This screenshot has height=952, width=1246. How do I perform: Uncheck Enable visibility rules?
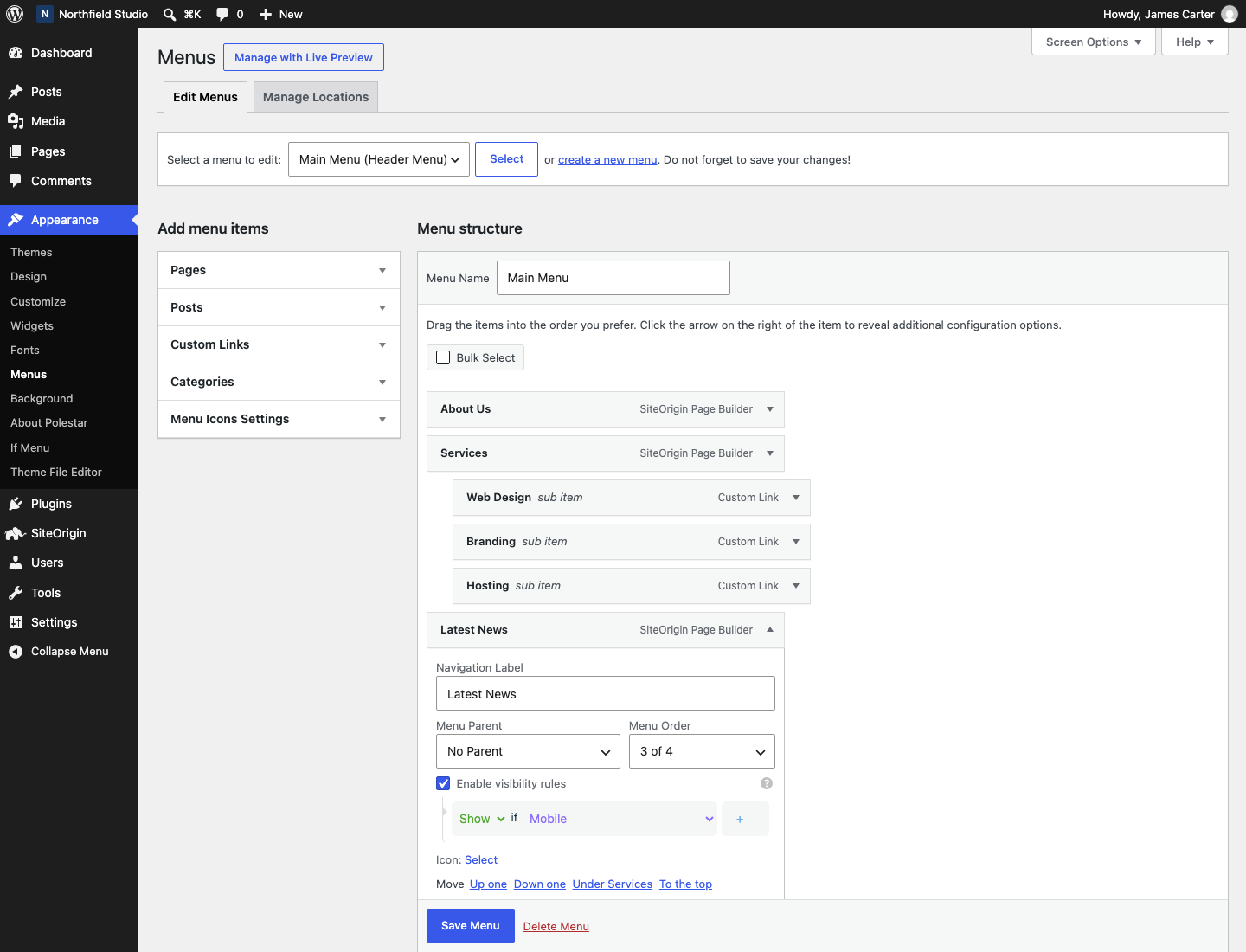443,783
